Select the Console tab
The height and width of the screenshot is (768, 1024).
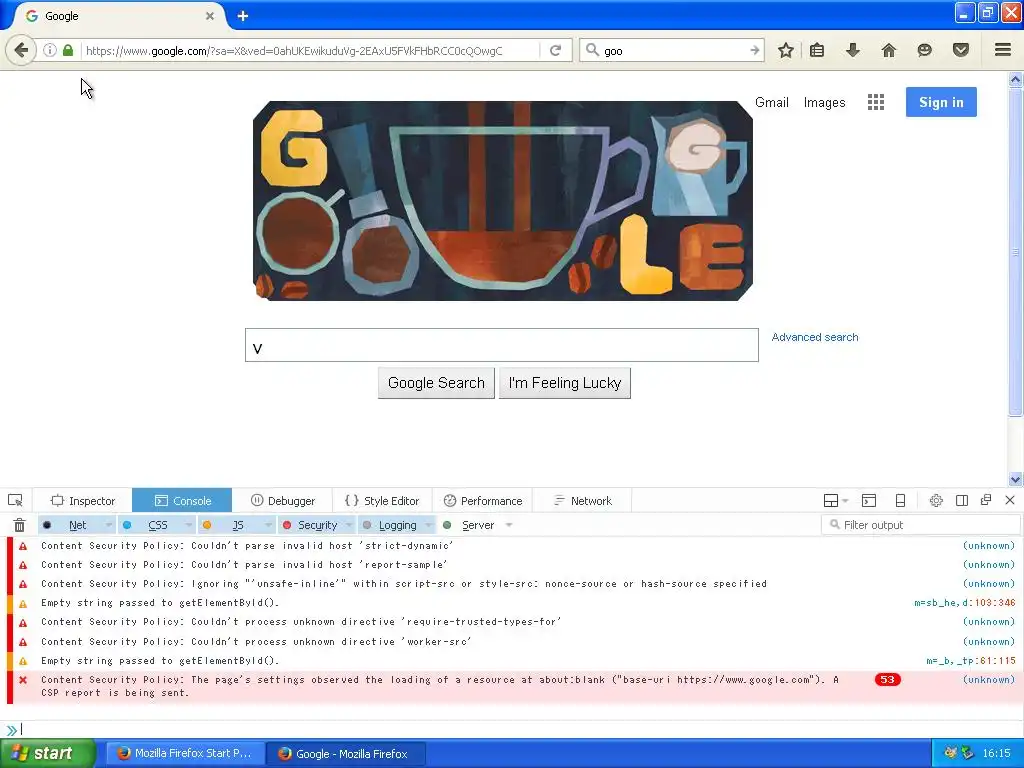(182, 501)
